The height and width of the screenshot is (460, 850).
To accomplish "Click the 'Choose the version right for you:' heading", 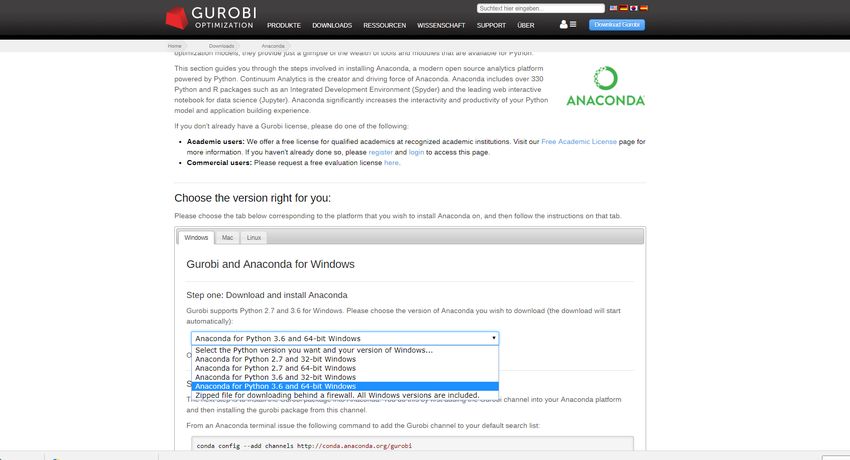I will click(x=253, y=198).
